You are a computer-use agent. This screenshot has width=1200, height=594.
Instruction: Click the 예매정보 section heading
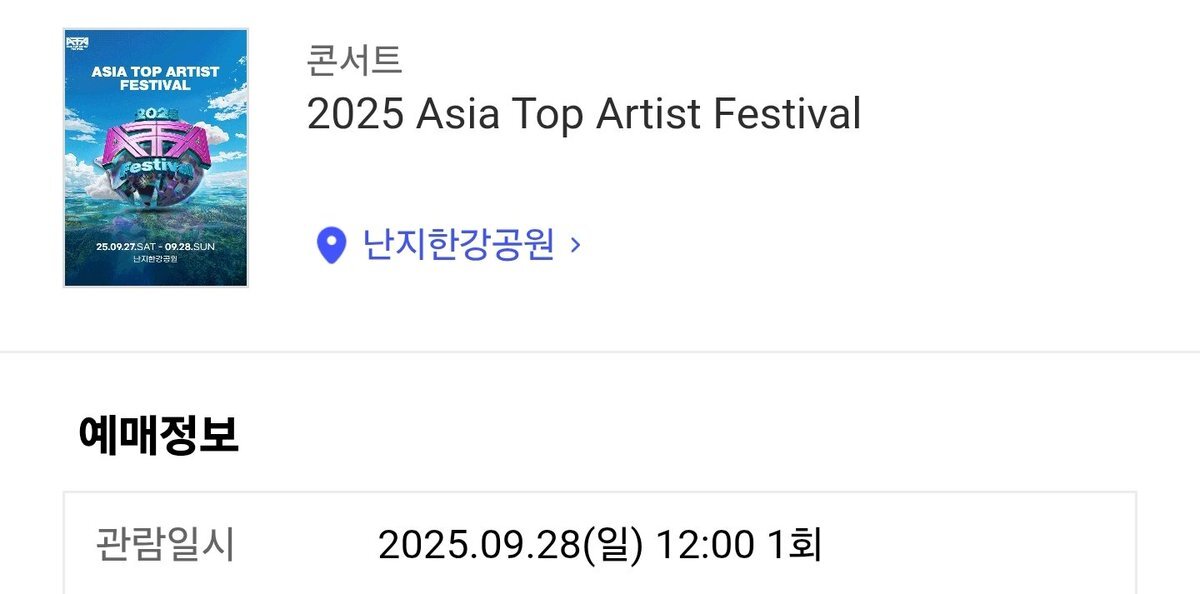coord(158,437)
